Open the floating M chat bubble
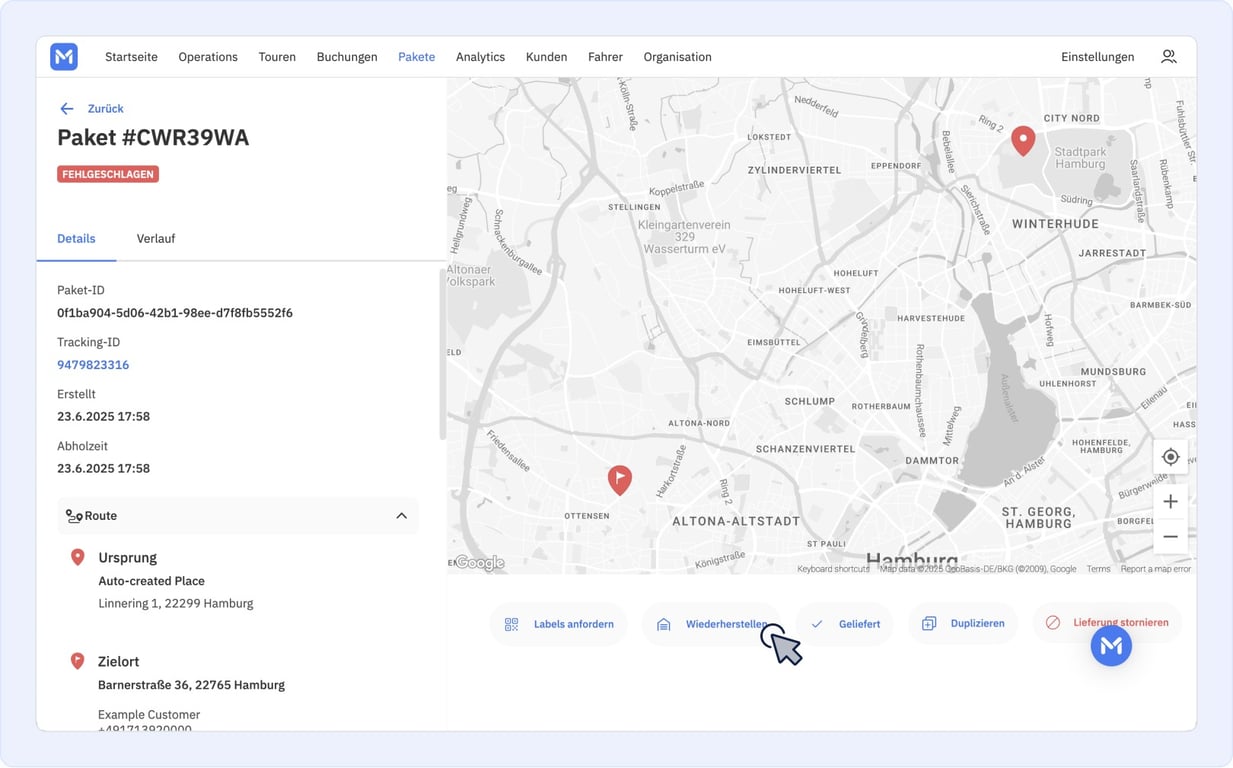The width and height of the screenshot is (1233, 768). pos(1111,646)
